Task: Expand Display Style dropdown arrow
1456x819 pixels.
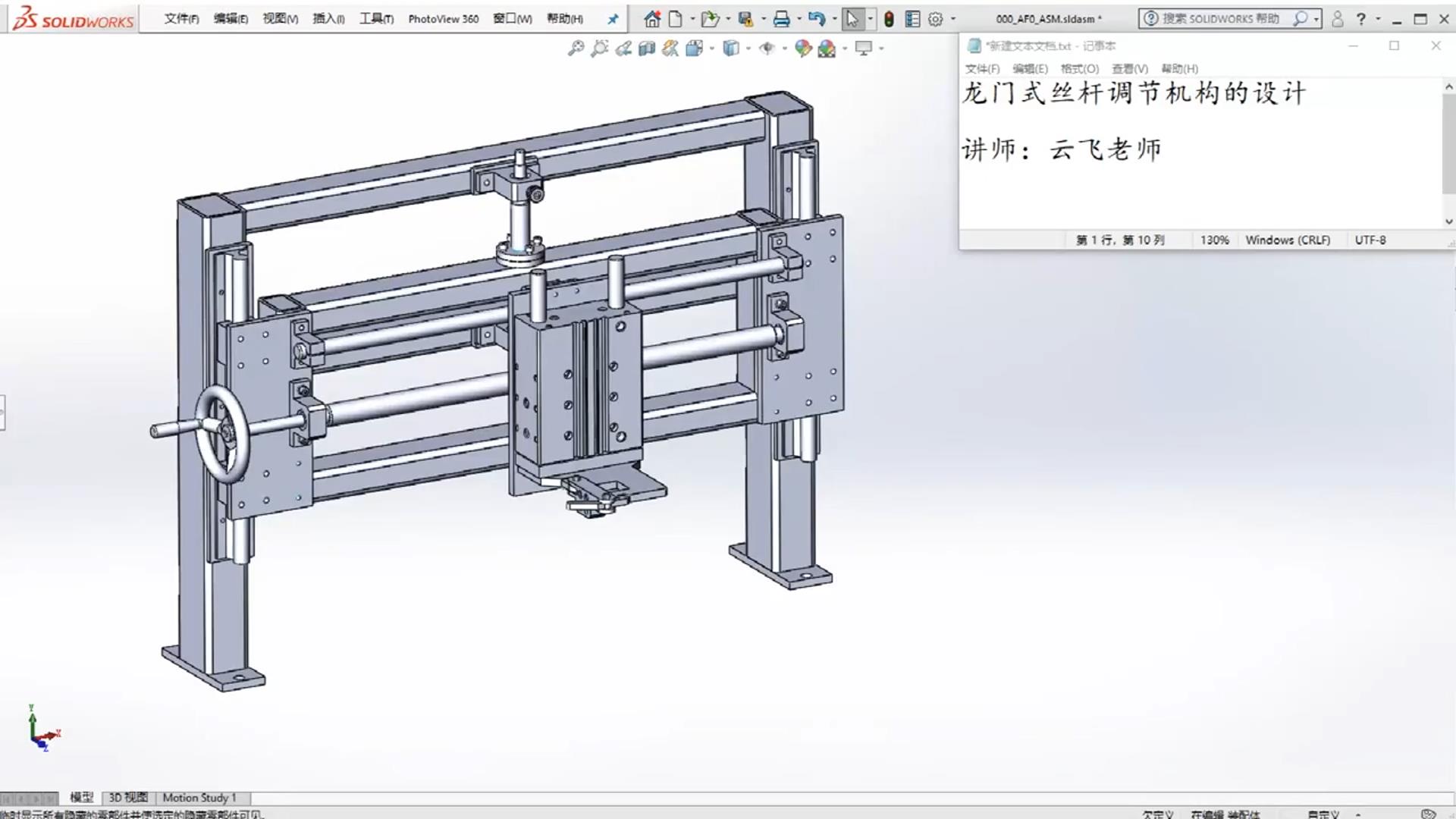Action: (748, 49)
